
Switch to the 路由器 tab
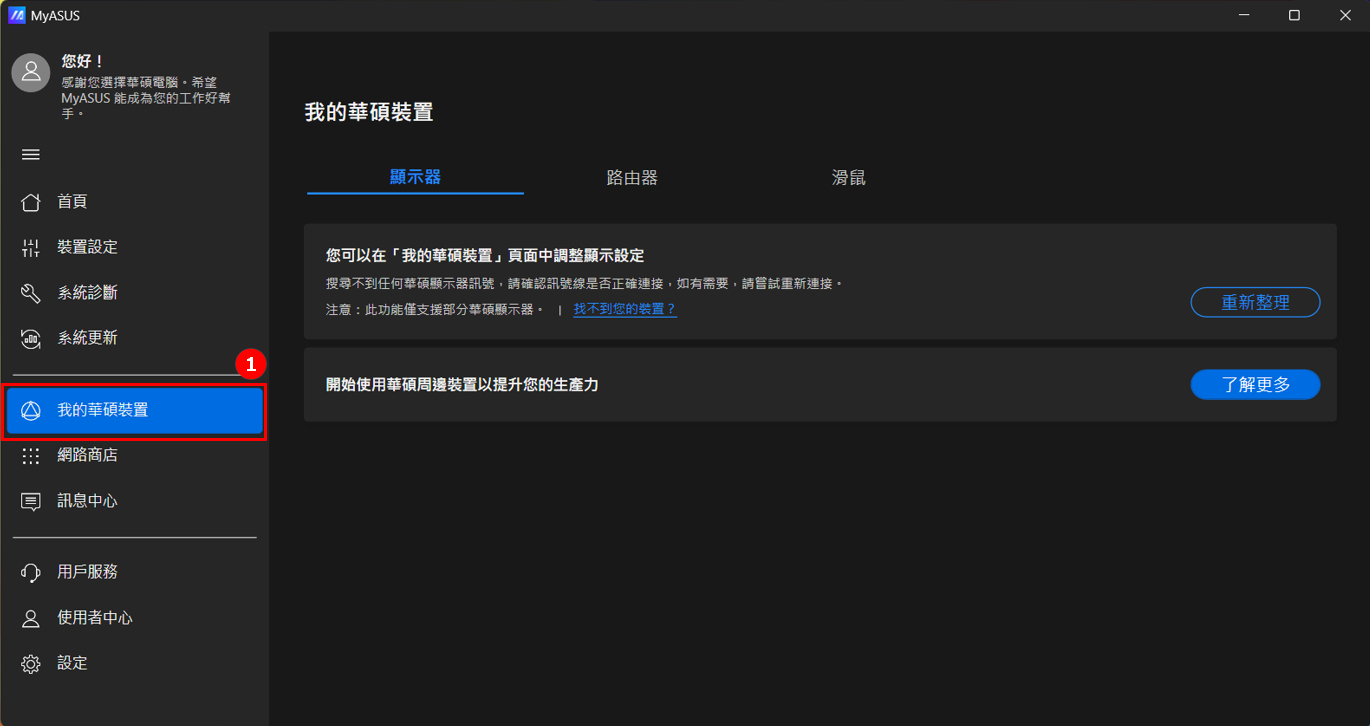point(632,178)
